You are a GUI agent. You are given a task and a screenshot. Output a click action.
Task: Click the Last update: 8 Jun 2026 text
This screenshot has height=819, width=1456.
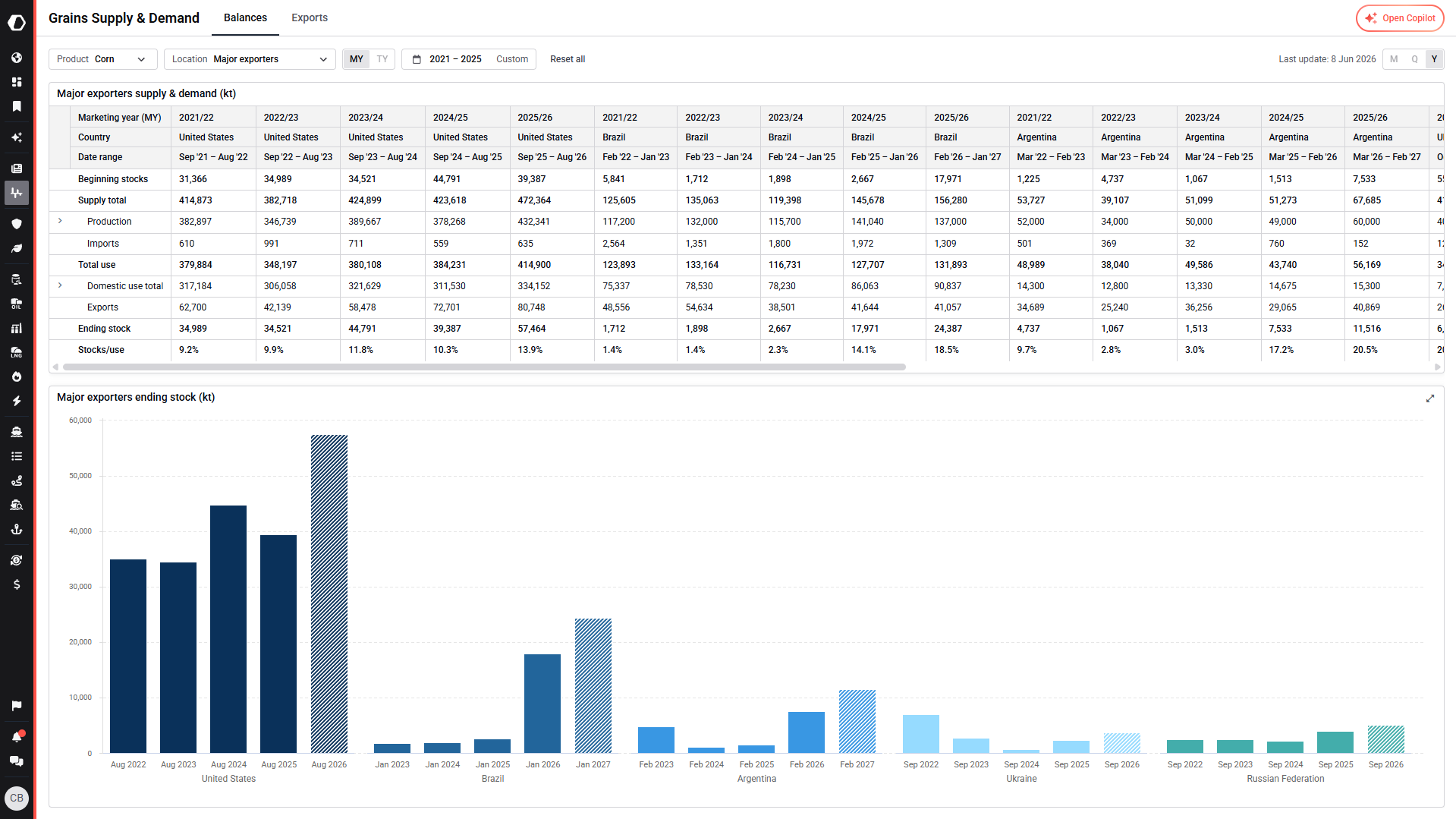pyautogui.click(x=1327, y=59)
